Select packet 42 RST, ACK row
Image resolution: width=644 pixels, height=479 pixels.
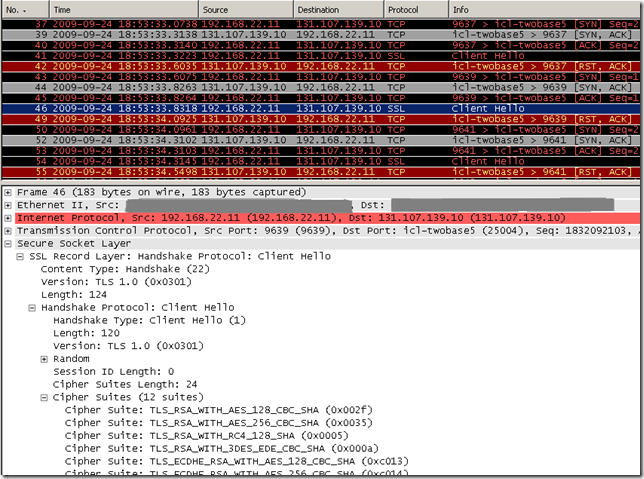(321, 66)
